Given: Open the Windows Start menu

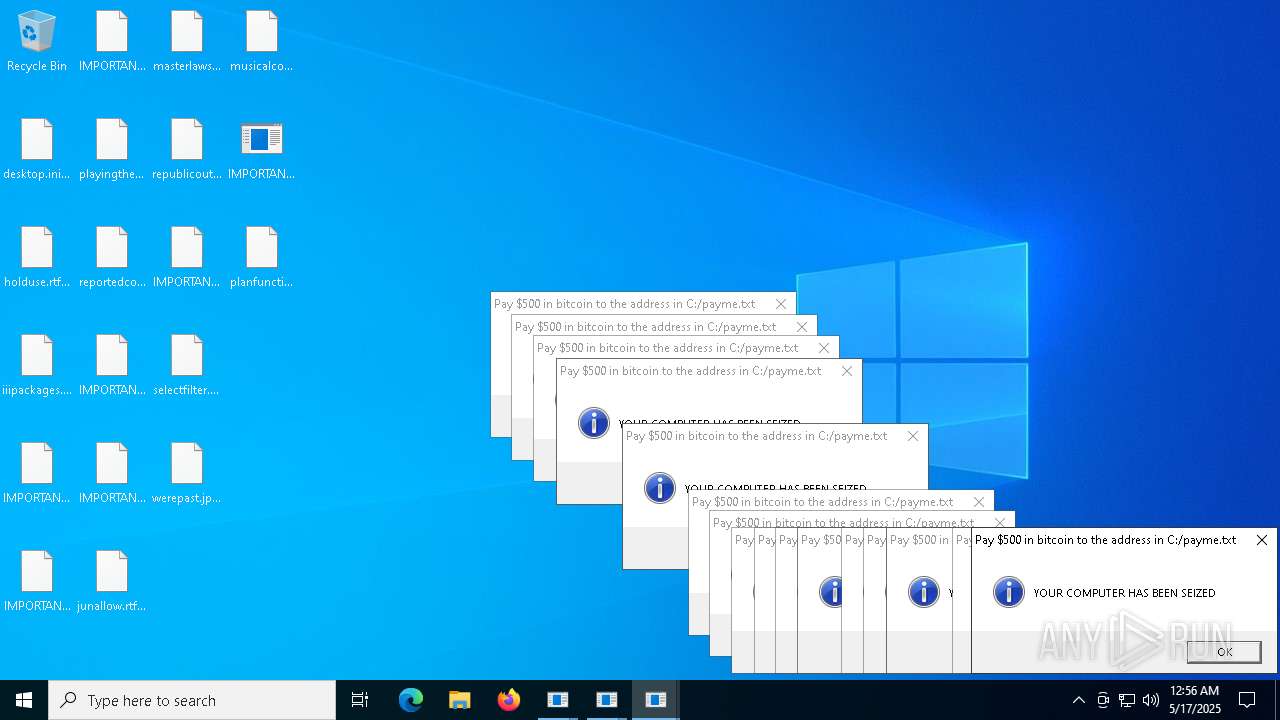Looking at the screenshot, I should [x=24, y=700].
